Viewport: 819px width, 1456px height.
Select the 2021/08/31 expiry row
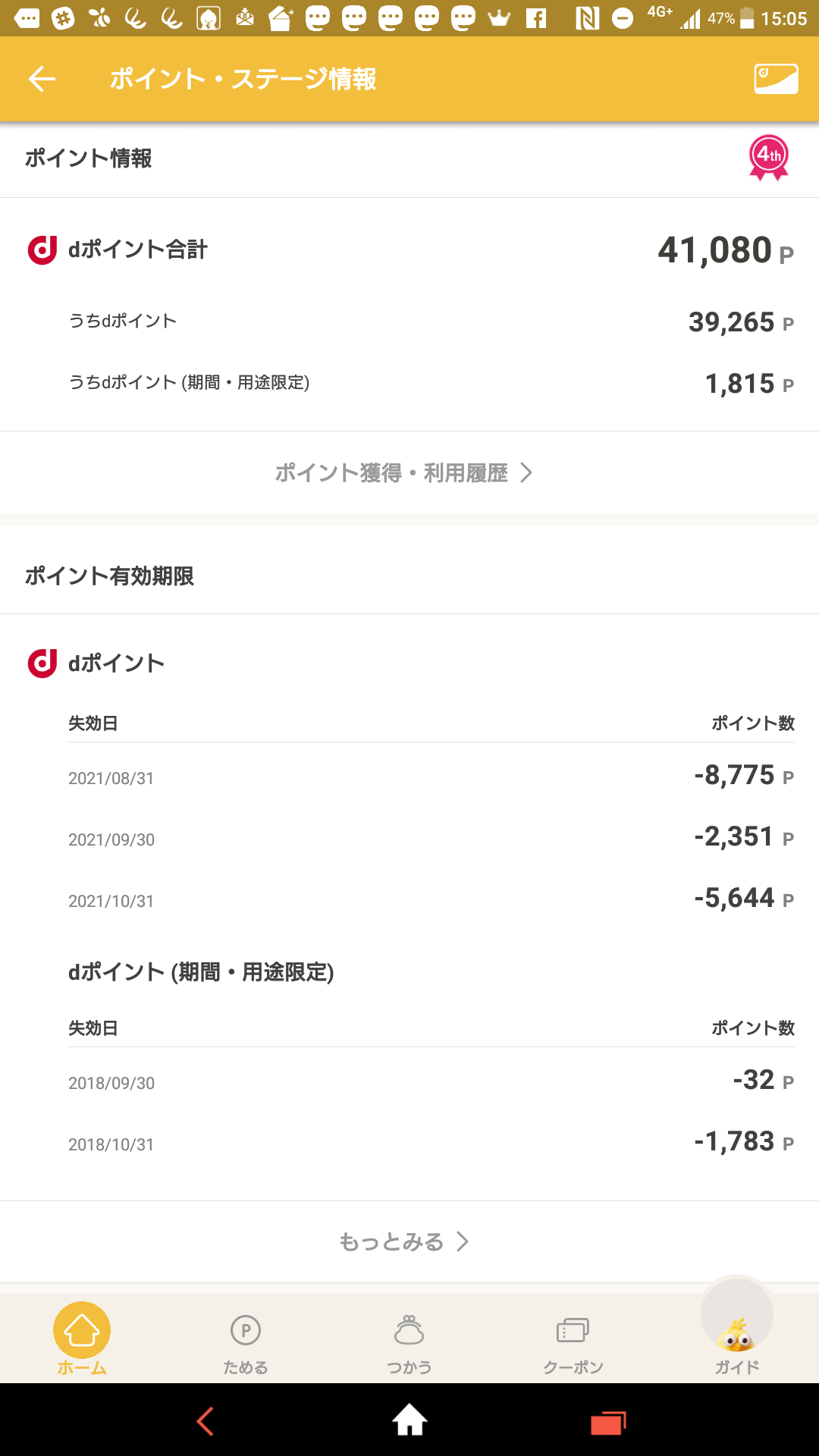(x=431, y=777)
